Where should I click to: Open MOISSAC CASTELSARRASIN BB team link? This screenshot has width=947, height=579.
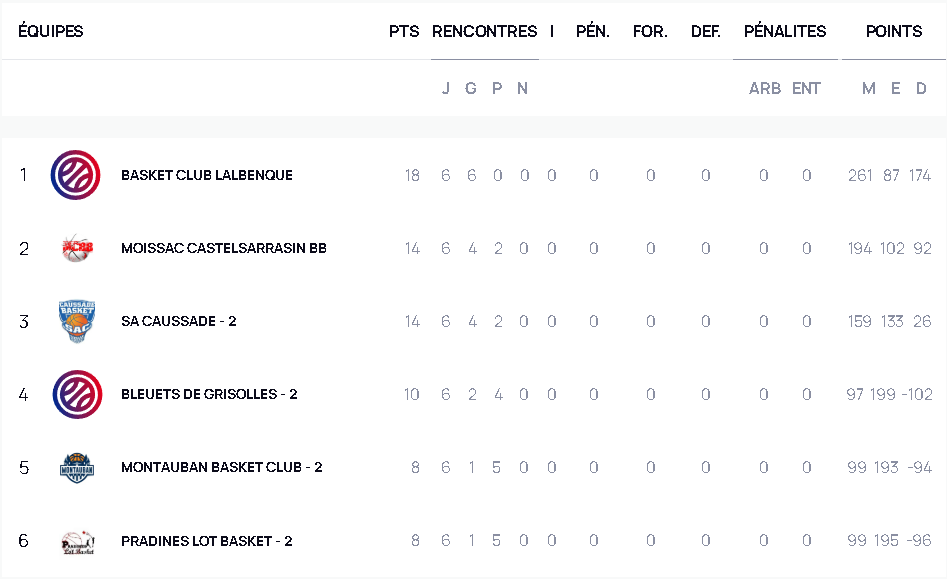[224, 248]
